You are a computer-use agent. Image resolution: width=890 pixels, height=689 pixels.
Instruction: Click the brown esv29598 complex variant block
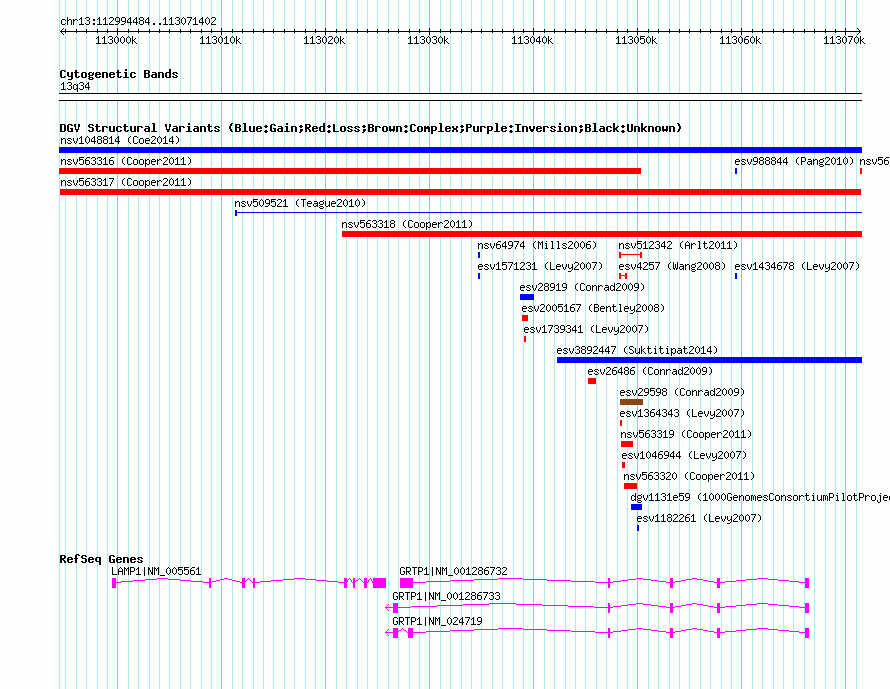(631, 402)
